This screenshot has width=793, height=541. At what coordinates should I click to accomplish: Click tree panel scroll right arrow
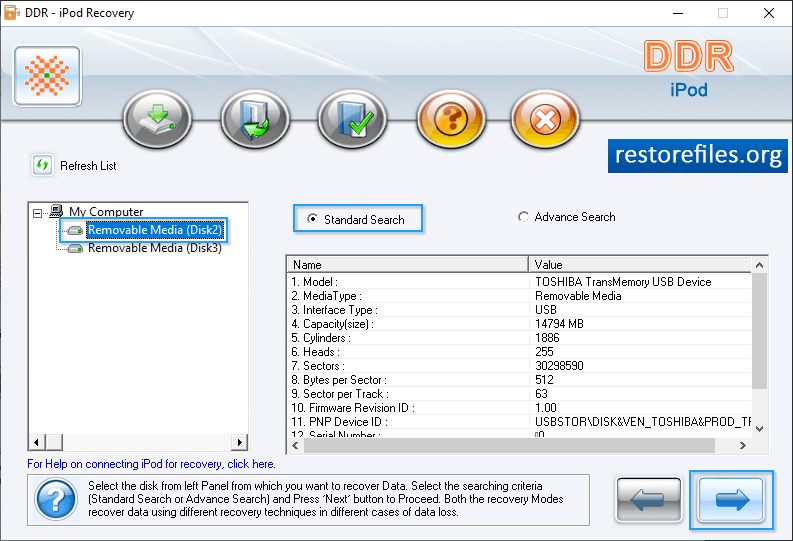pyautogui.click(x=240, y=442)
